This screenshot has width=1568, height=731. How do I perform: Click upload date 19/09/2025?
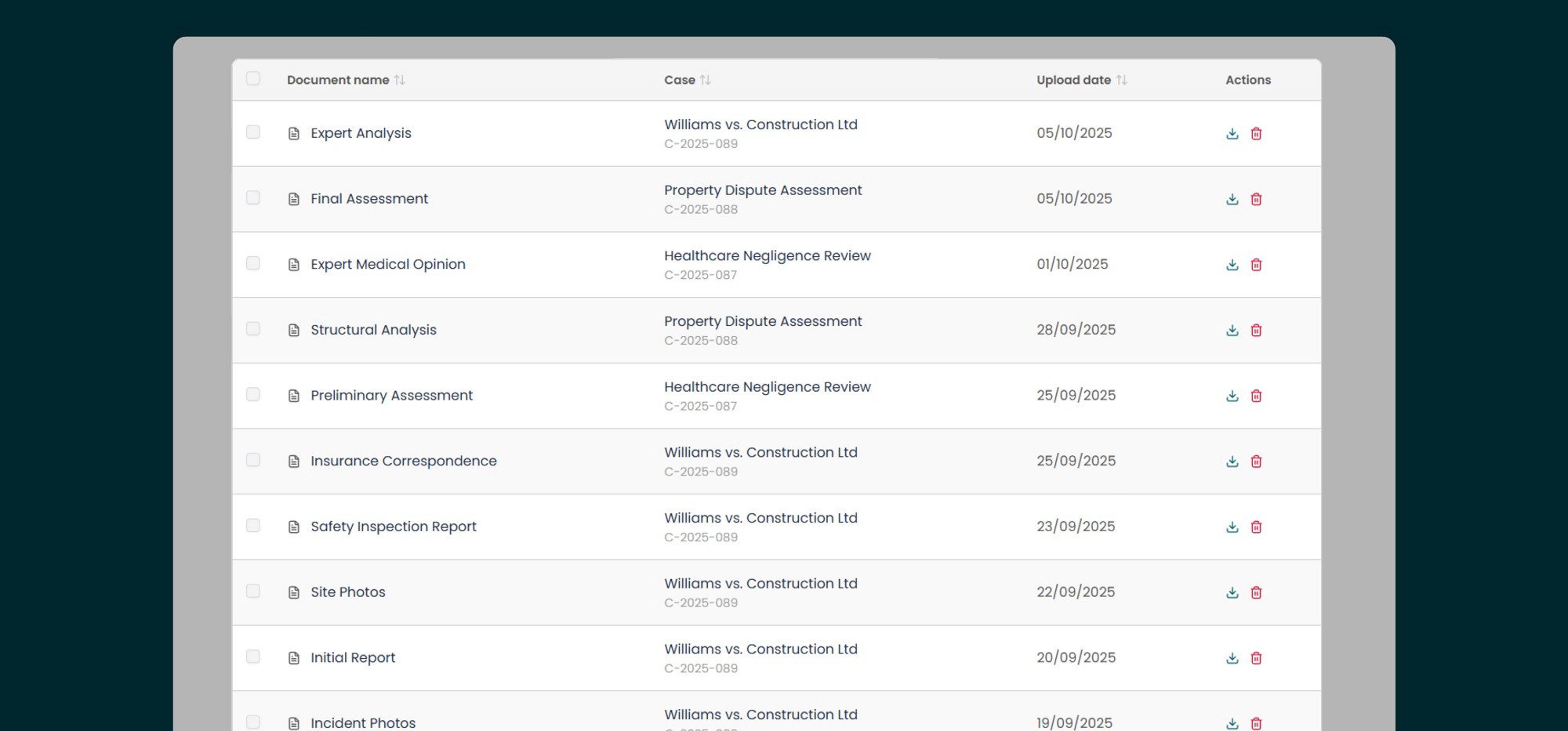point(1074,723)
